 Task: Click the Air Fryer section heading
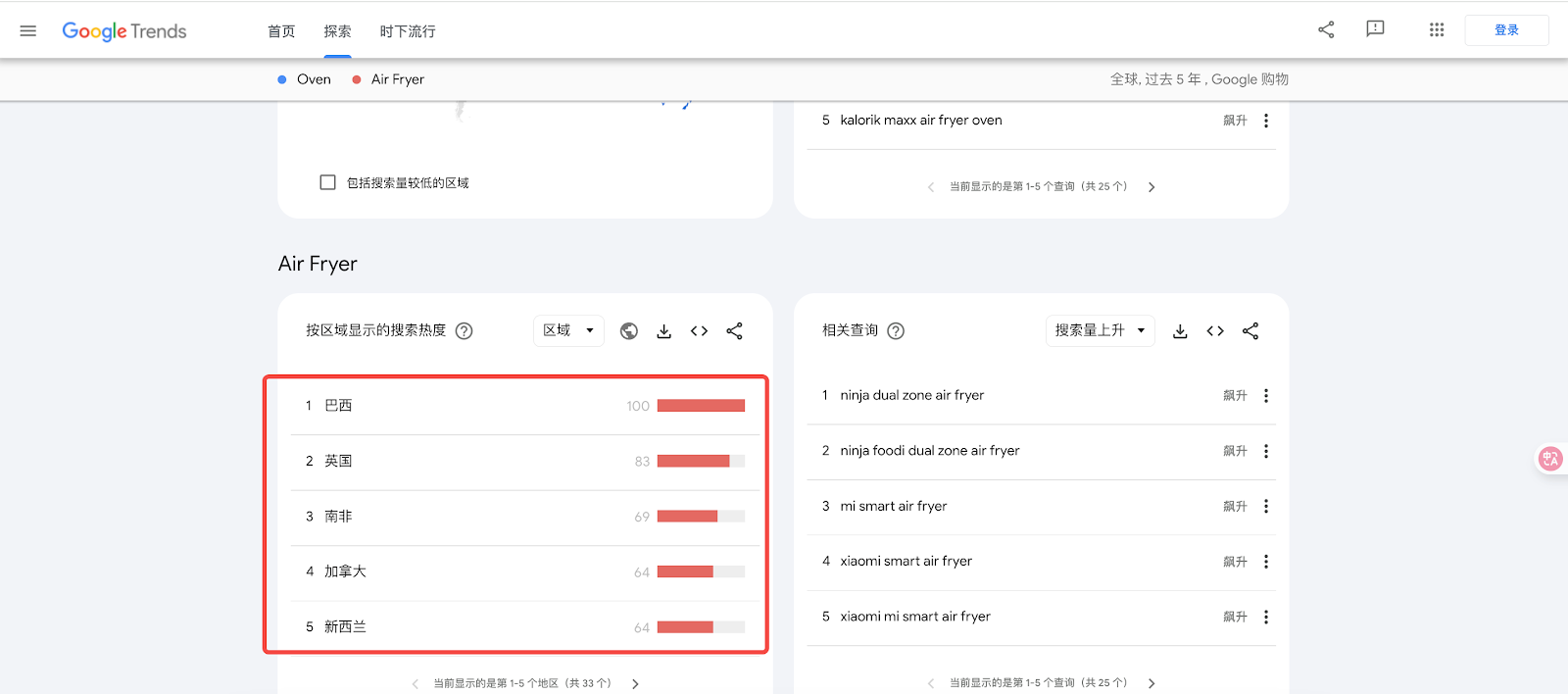pos(318,264)
